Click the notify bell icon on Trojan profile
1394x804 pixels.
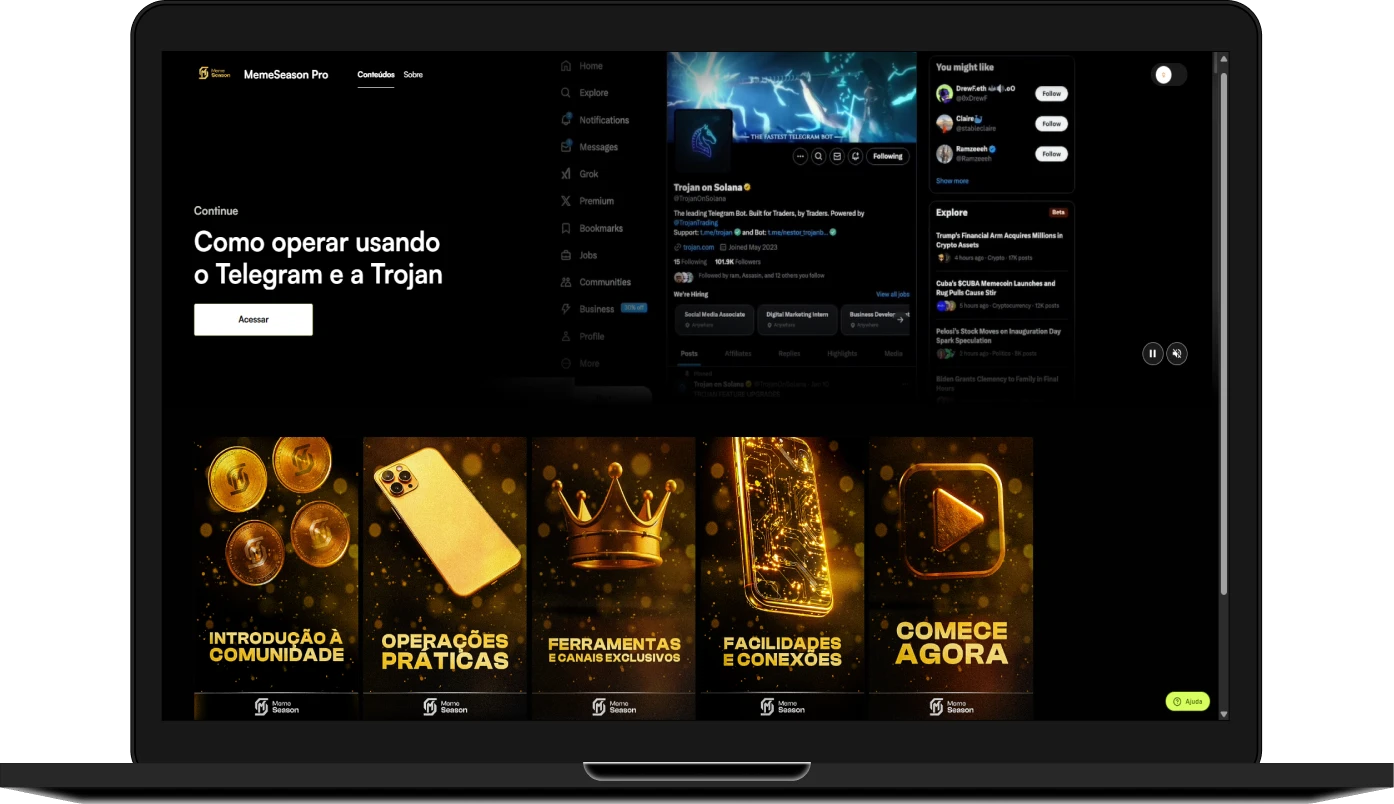[x=856, y=156]
